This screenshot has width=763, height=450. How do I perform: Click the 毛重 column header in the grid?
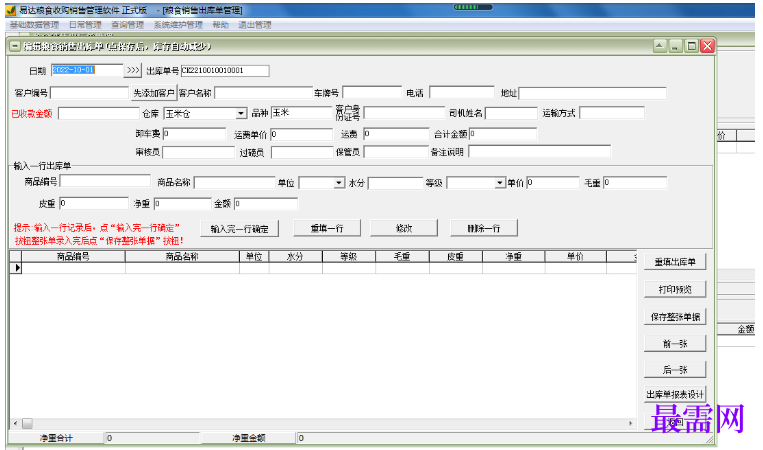point(402,256)
